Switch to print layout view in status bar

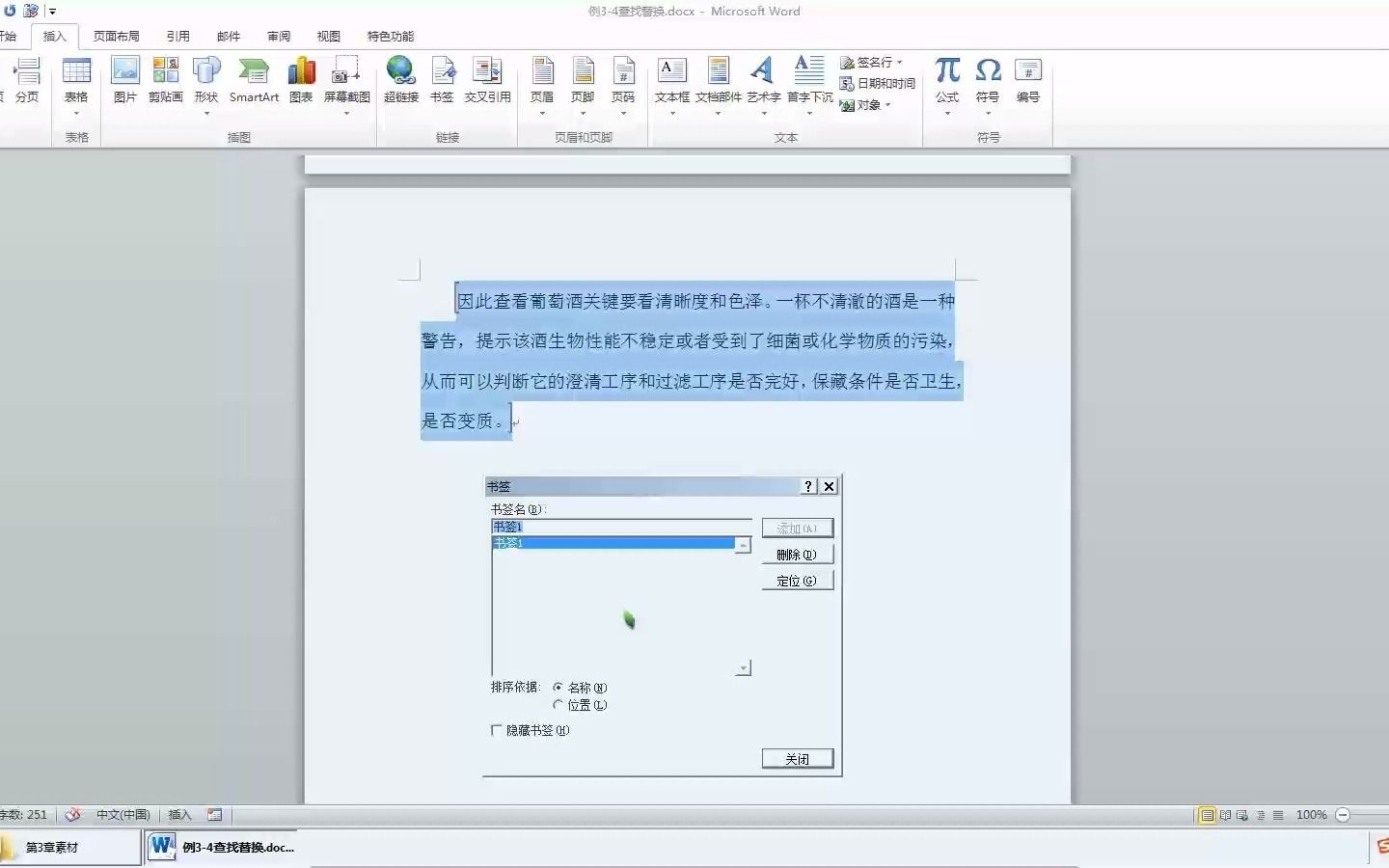coord(1207,815)
